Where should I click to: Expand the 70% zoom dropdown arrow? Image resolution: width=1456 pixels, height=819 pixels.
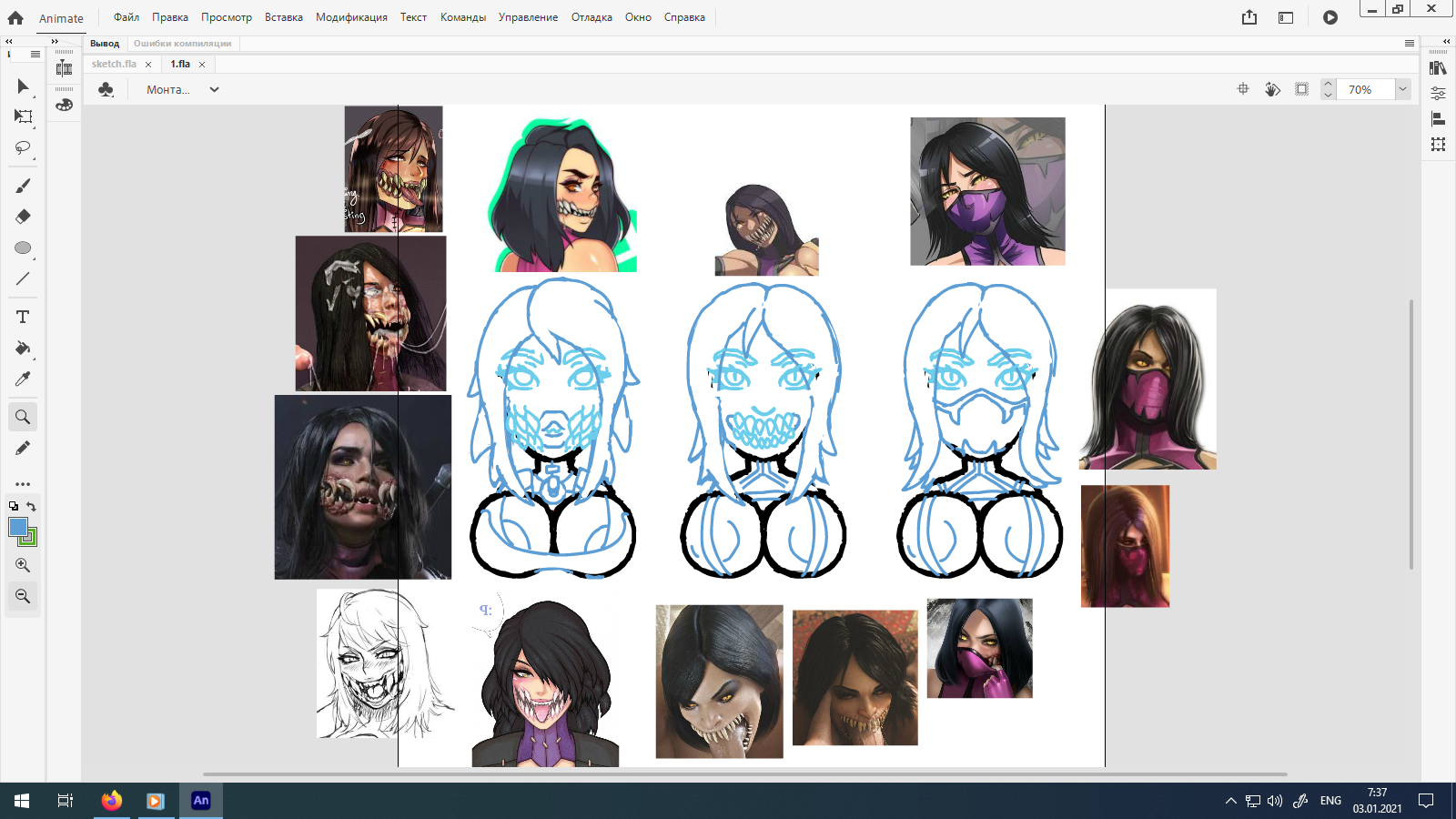click(1402, 89)
